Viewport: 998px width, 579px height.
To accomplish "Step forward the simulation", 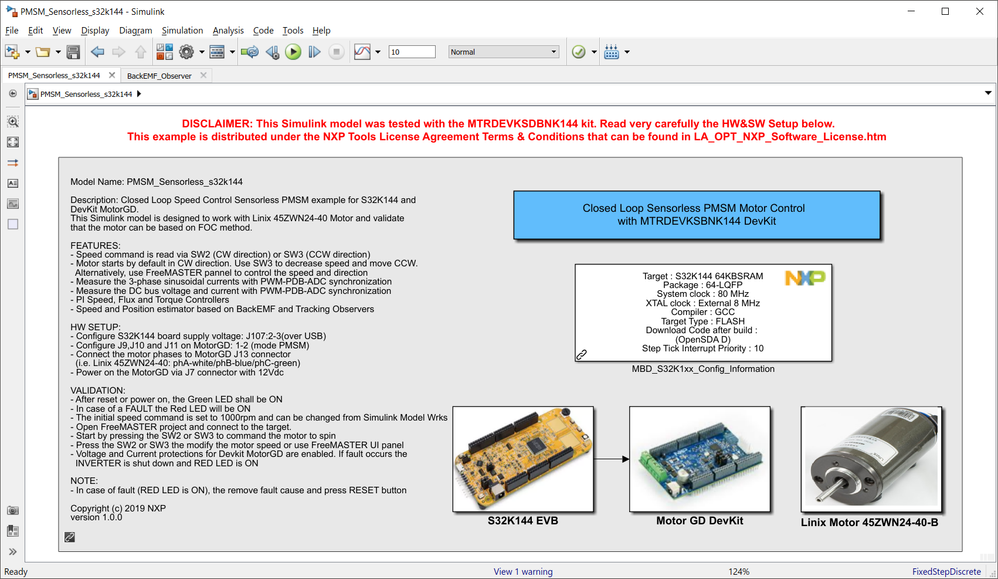I will [x=314, y=52].
